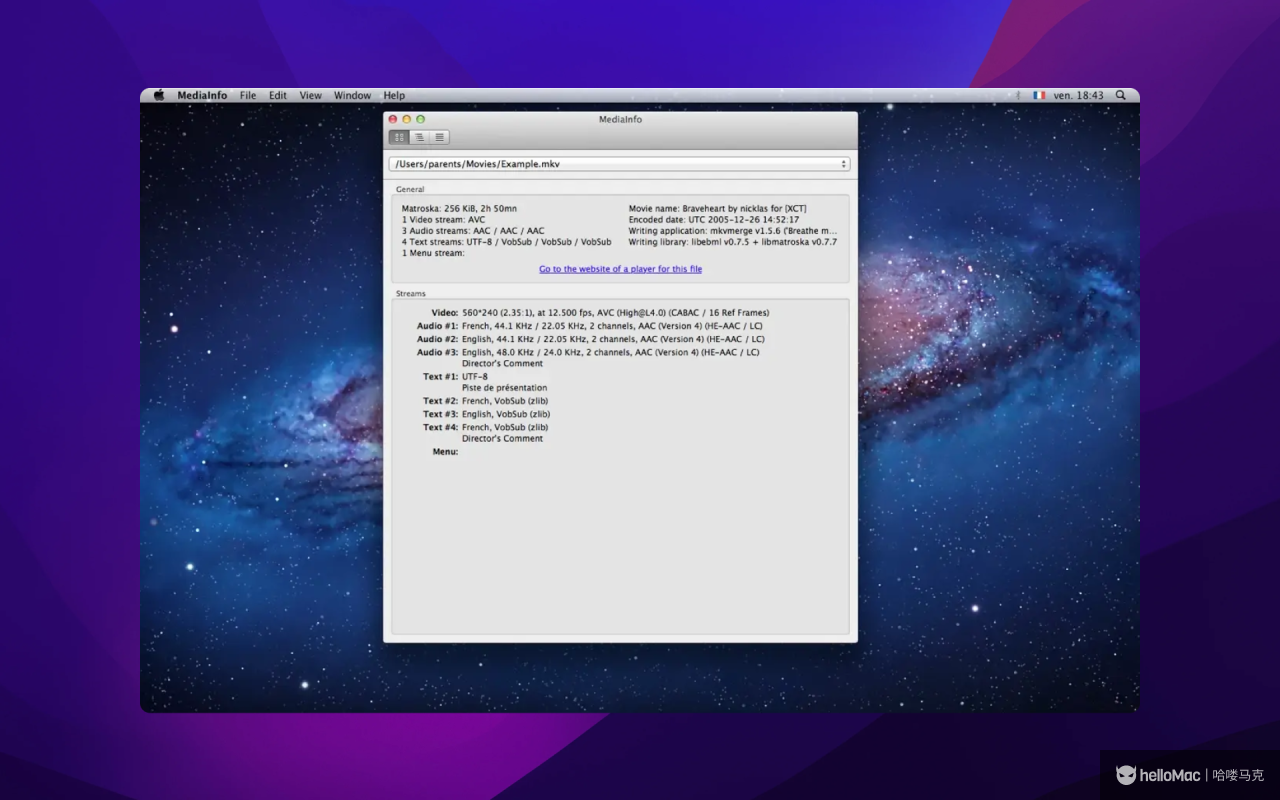
Task: Switch to the Easy view toolbar button
Action: [x=399, y=137]
